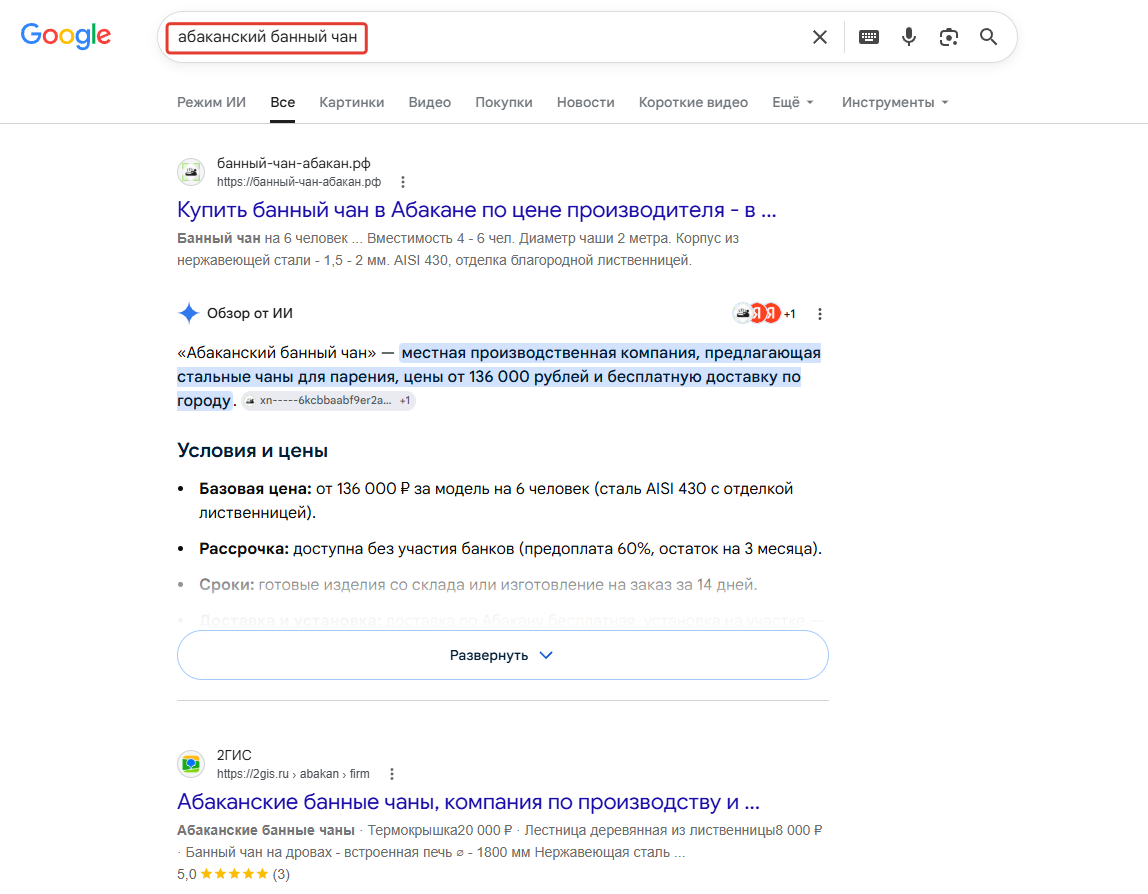This screenshot has width=1148, height=894.
Task: Open AI overview source icons +1
Action: 764,313
